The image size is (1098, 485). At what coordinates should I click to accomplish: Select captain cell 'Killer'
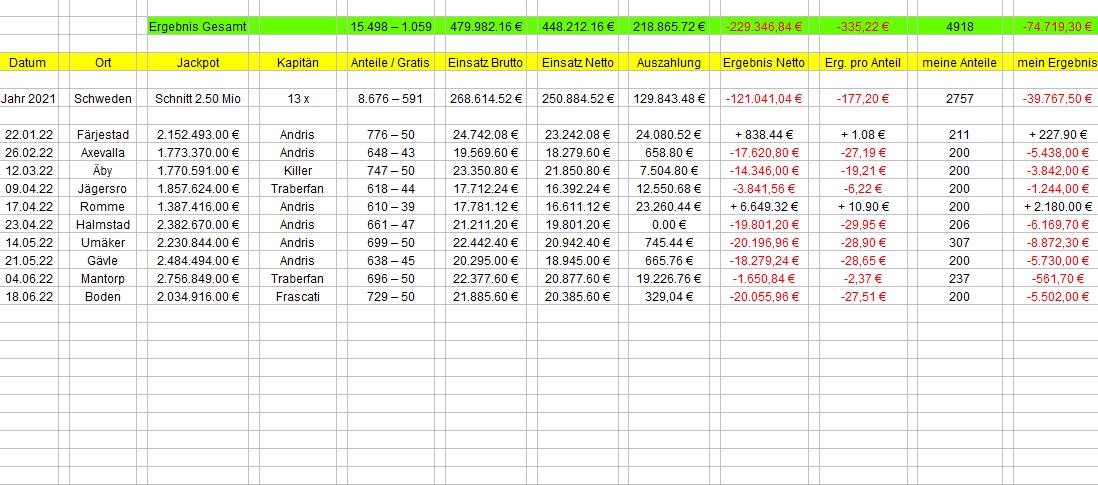click(x=298, y=171)
